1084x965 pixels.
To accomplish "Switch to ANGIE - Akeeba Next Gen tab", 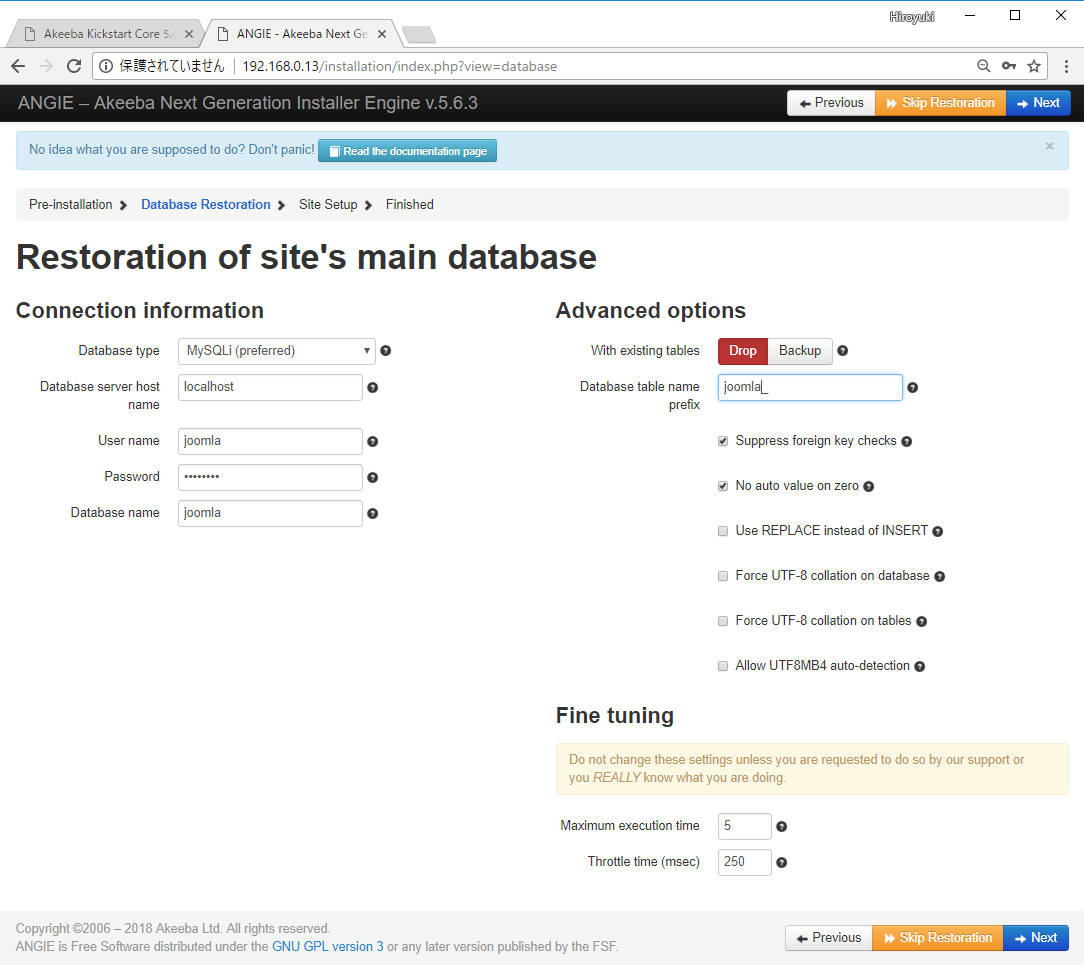I will 301,34.
